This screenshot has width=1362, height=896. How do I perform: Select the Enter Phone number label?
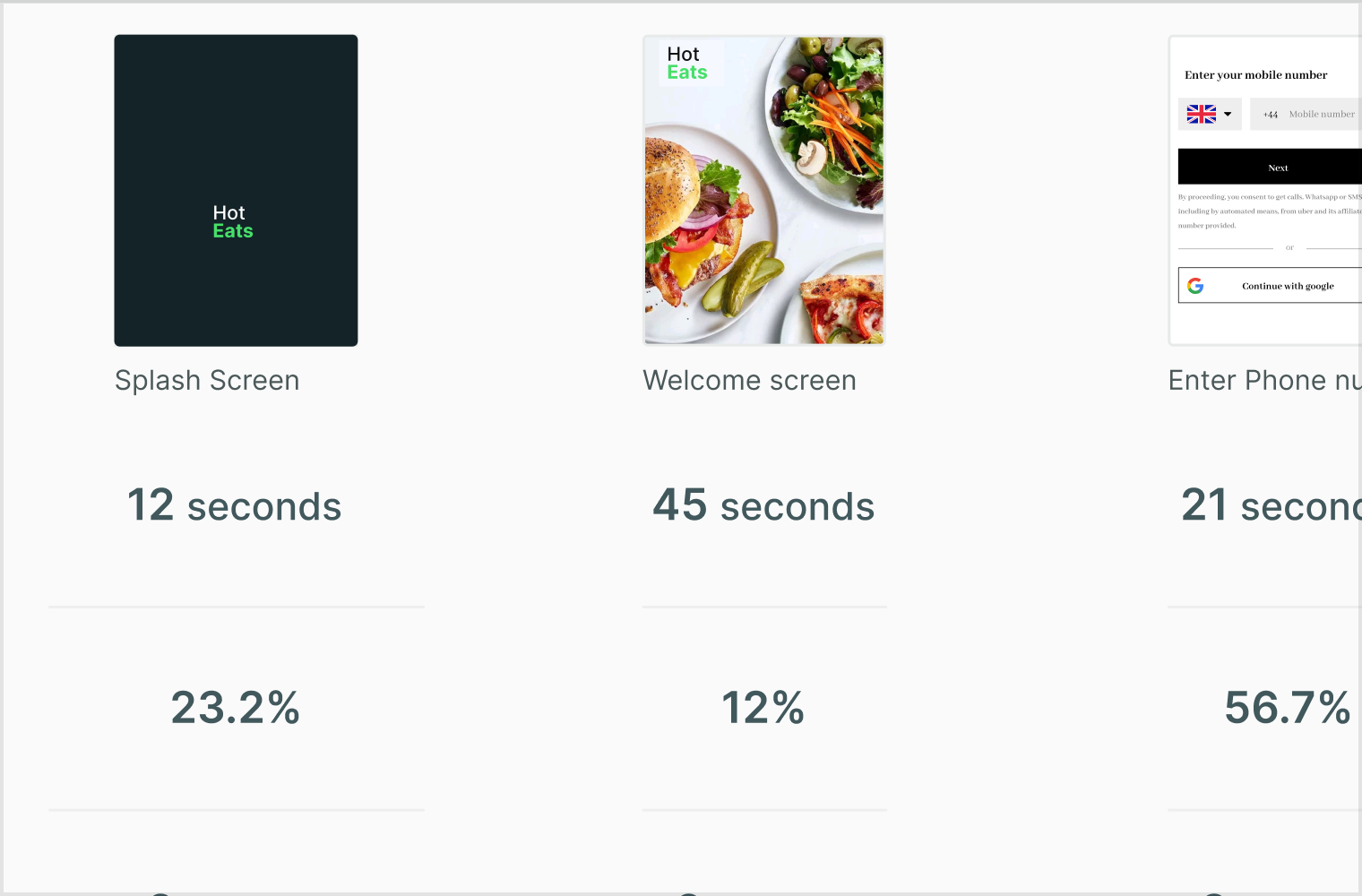(1265, 381)
